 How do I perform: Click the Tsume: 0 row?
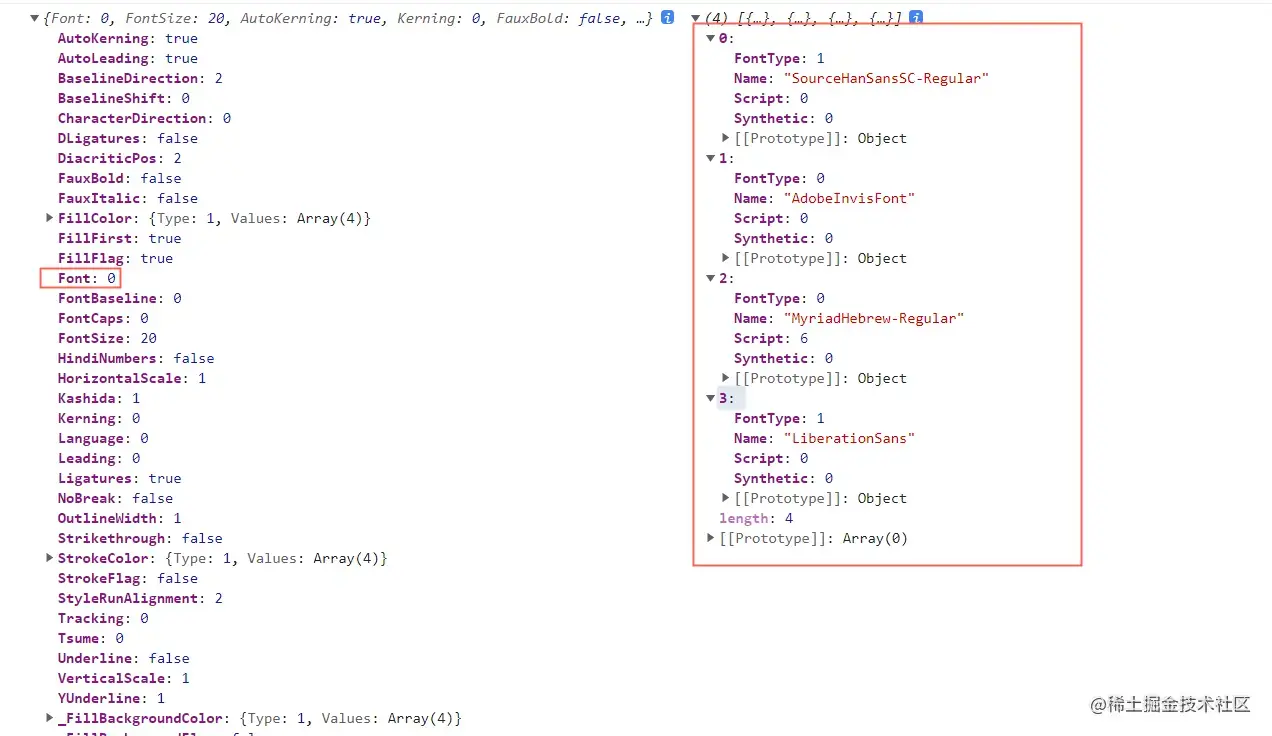(x=91, y=638)
